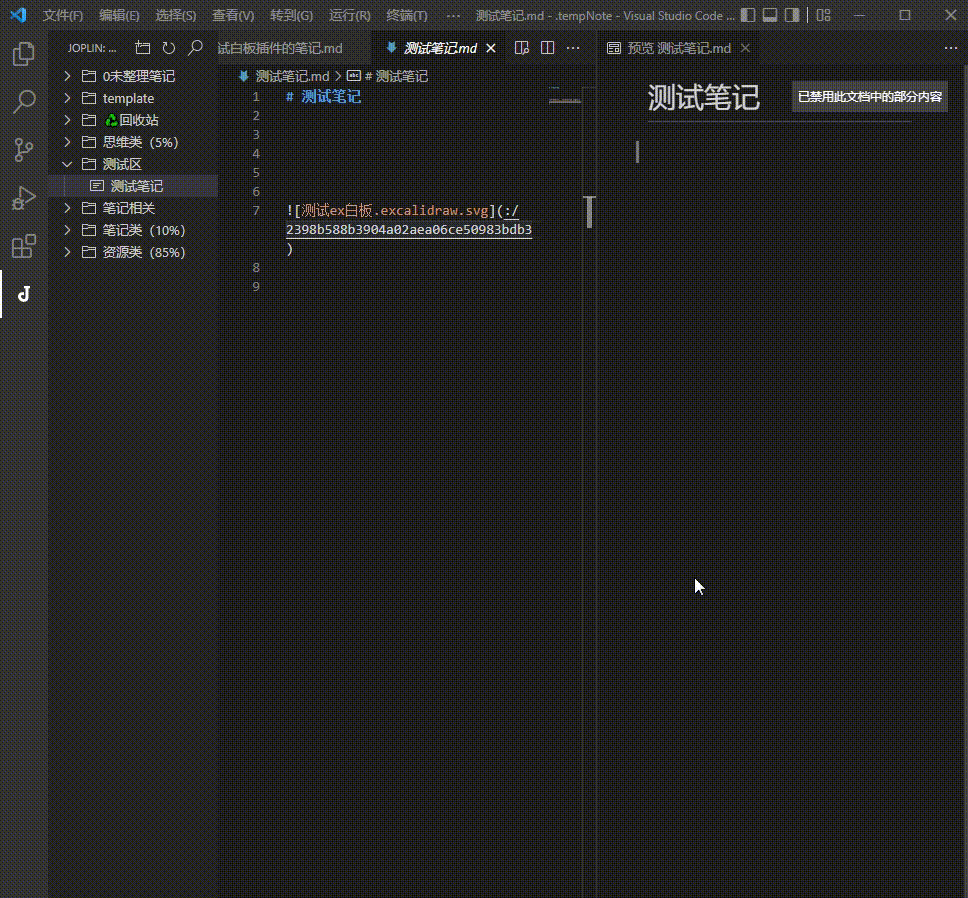
Task: Click the editor vertical scrollbar thumb
Action: click(590, 212)
